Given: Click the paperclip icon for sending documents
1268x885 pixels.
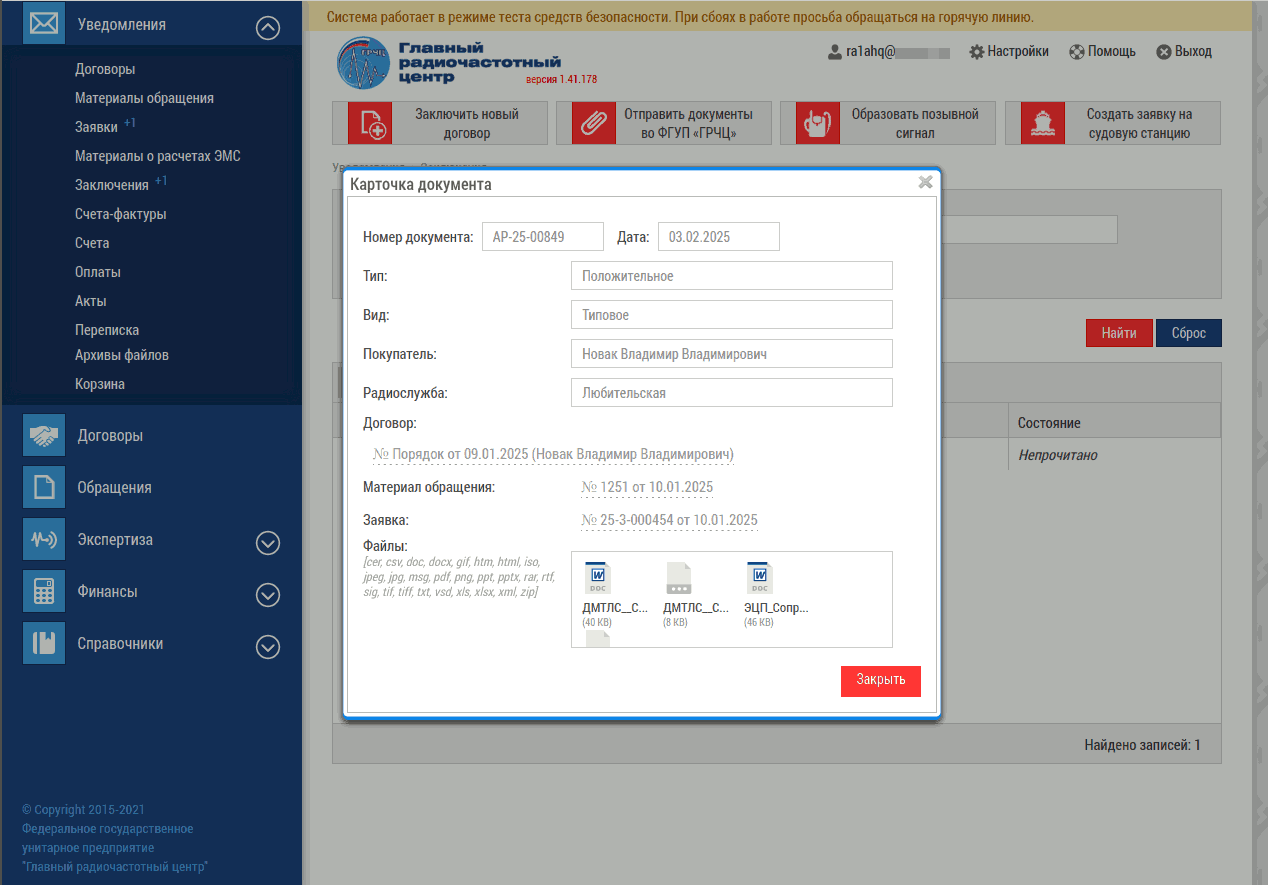Looking at the screenshot, I should tap(594, 123).
